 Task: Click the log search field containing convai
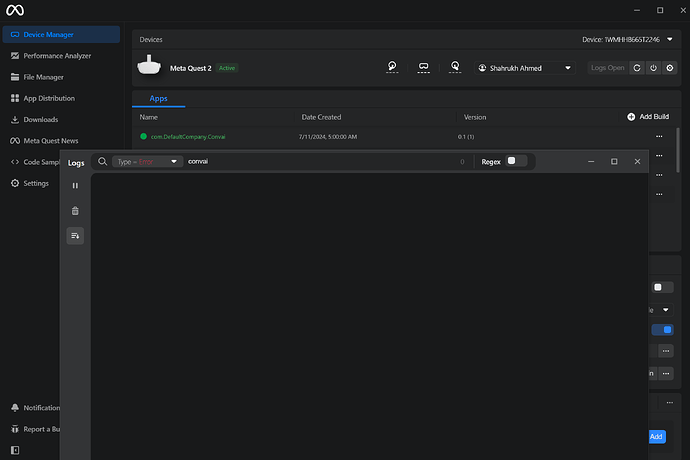click(x=321, y=162)
